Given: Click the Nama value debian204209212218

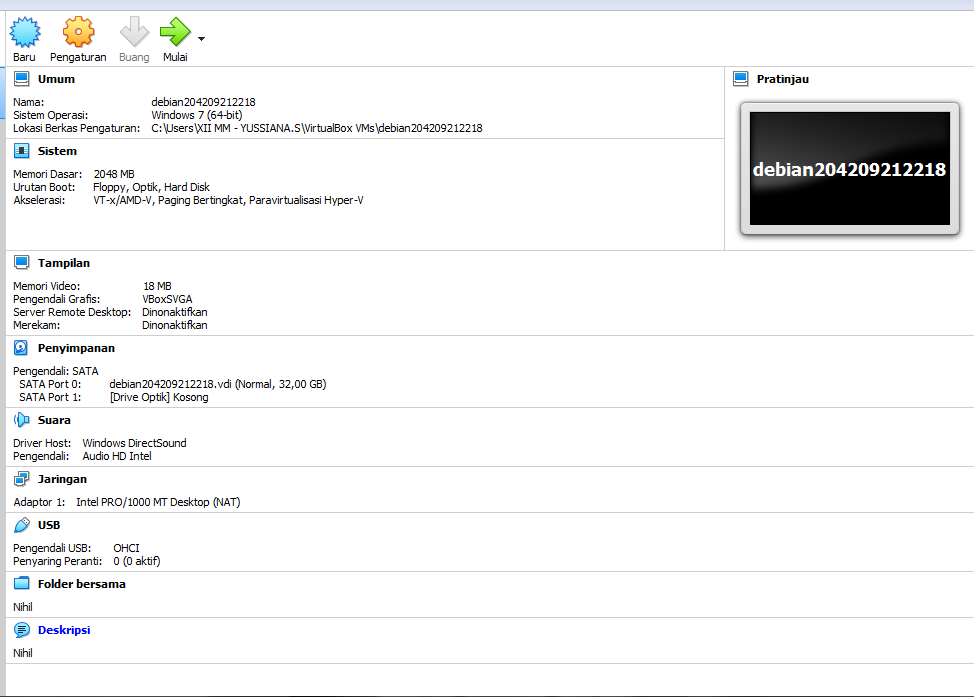Looking at the screenshot, I should [x=203, y=102].
